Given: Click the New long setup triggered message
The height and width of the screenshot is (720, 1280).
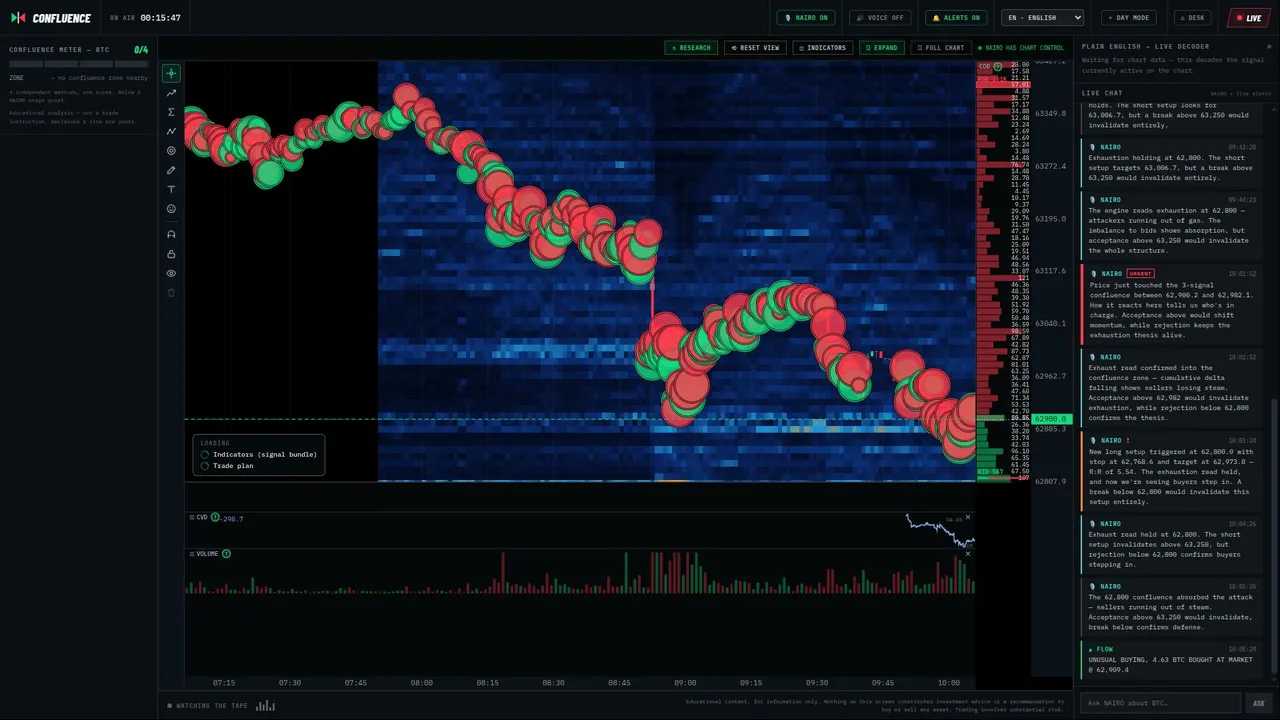Looking at the screenshot, I should [x=1174, y=471].
